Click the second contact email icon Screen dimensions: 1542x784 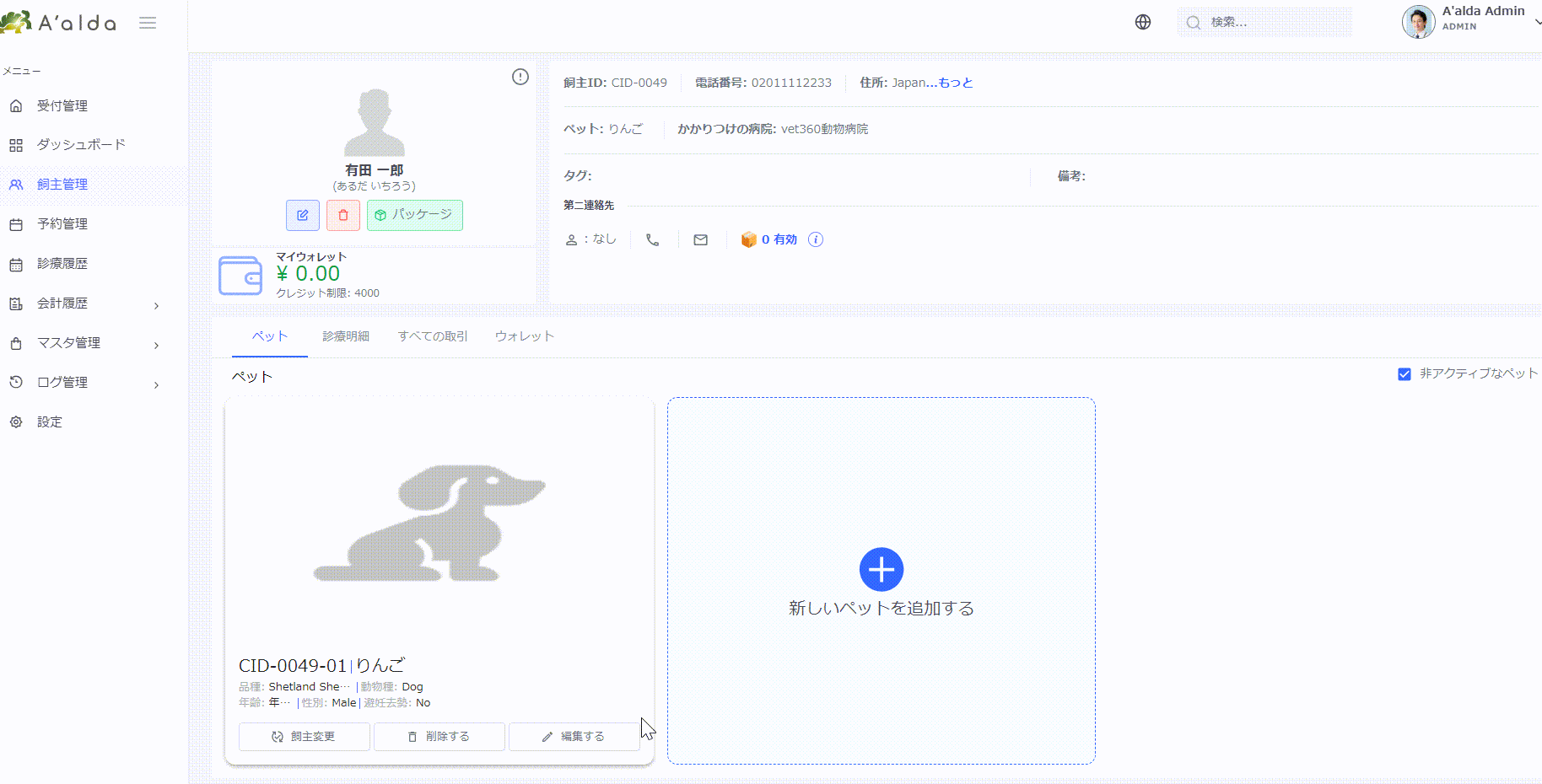point(700,239)
